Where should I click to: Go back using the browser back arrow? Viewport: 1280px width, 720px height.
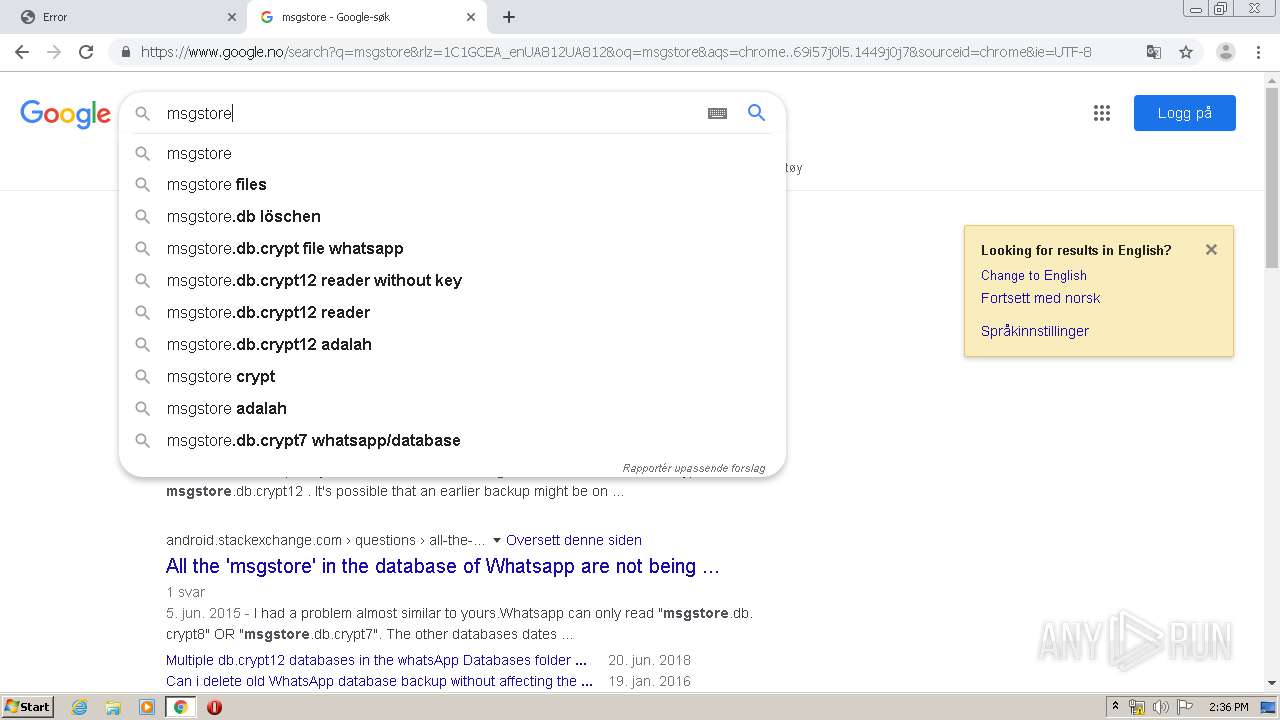(x=22, y=52)
